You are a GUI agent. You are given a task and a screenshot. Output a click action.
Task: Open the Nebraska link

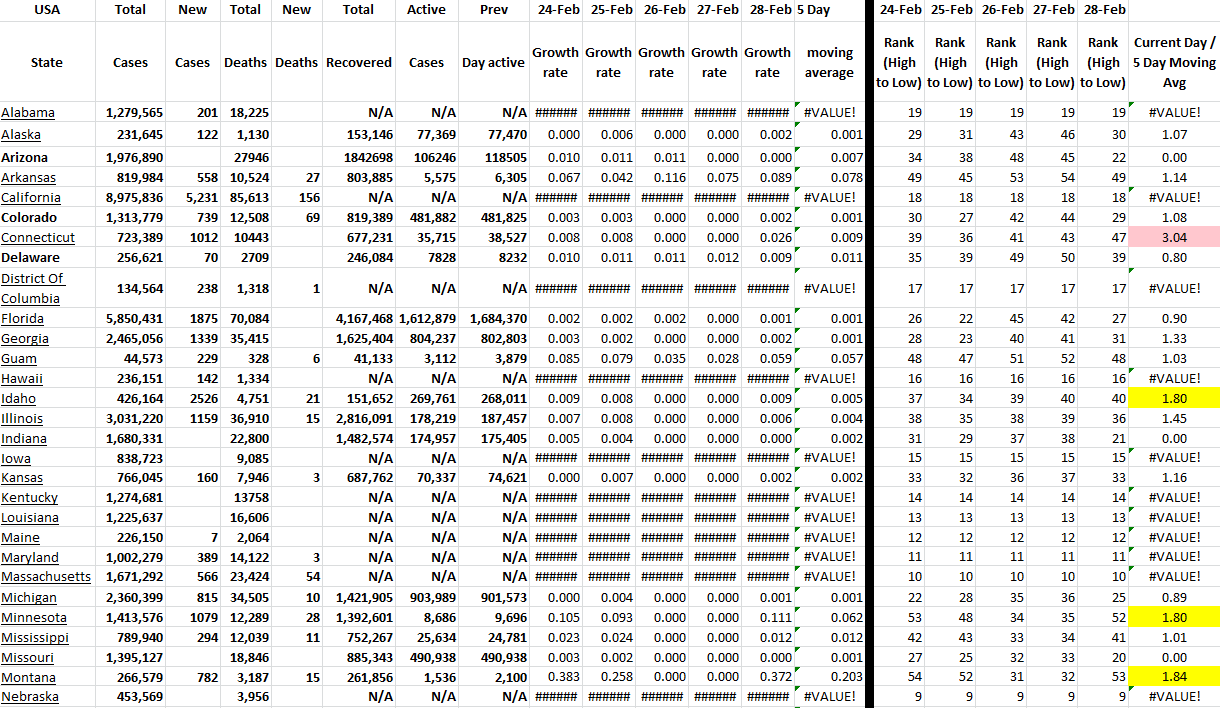click(x=30, y=697)
